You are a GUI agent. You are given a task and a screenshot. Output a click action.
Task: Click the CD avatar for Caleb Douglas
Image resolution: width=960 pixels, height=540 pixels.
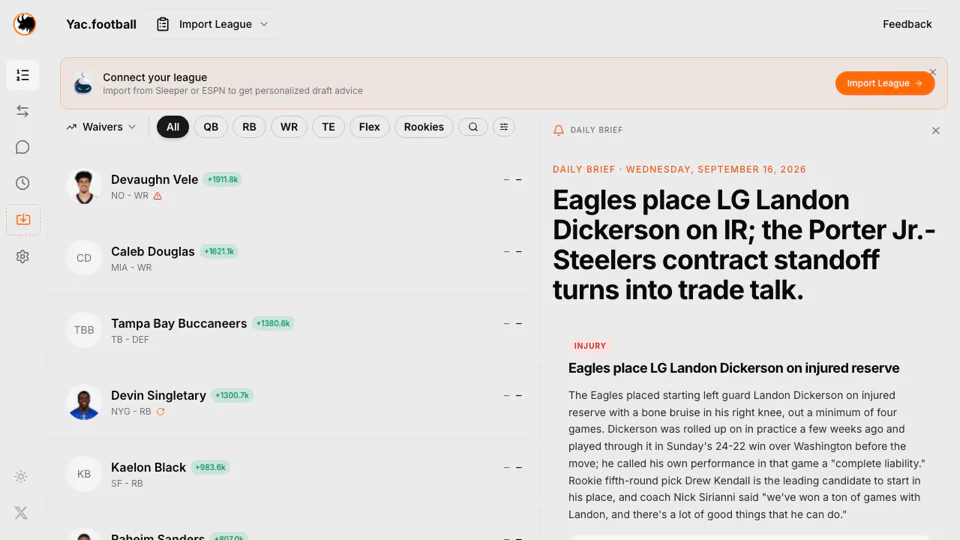84,258
